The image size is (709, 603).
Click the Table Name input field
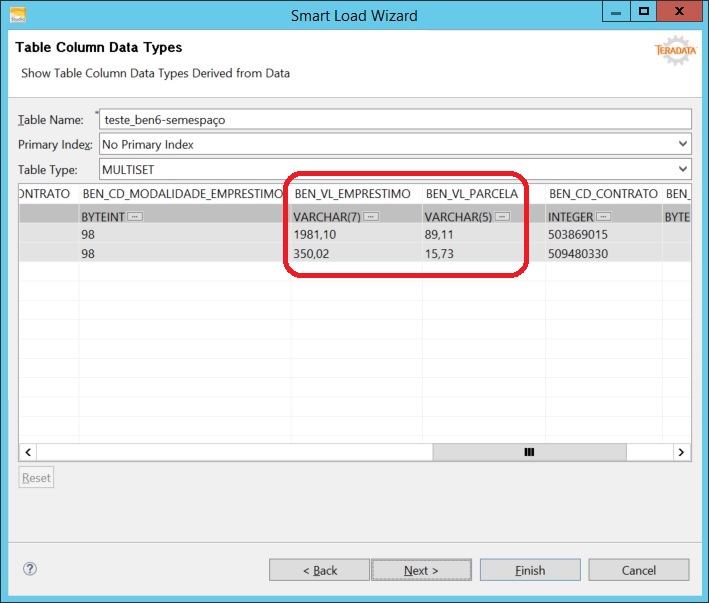coord(394,119)
